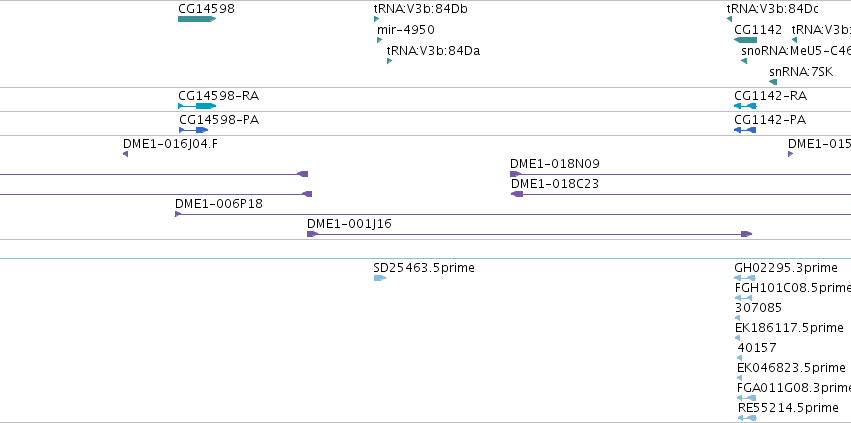
Task: Click the RE55214.5prime EST glyph
Action: tap(747, 418)
